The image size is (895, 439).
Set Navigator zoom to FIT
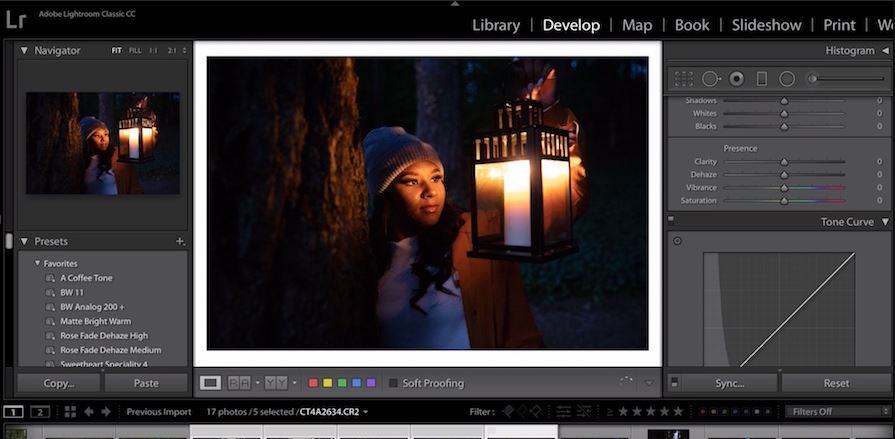click(116, 50)
